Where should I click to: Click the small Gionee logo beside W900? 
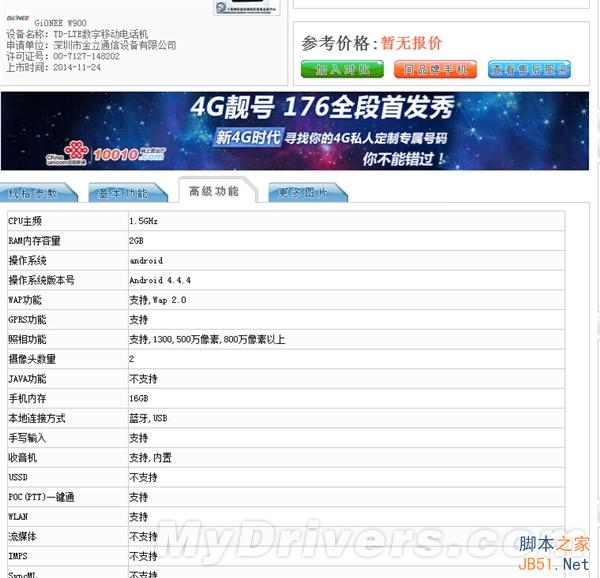[x=18, y=18]
